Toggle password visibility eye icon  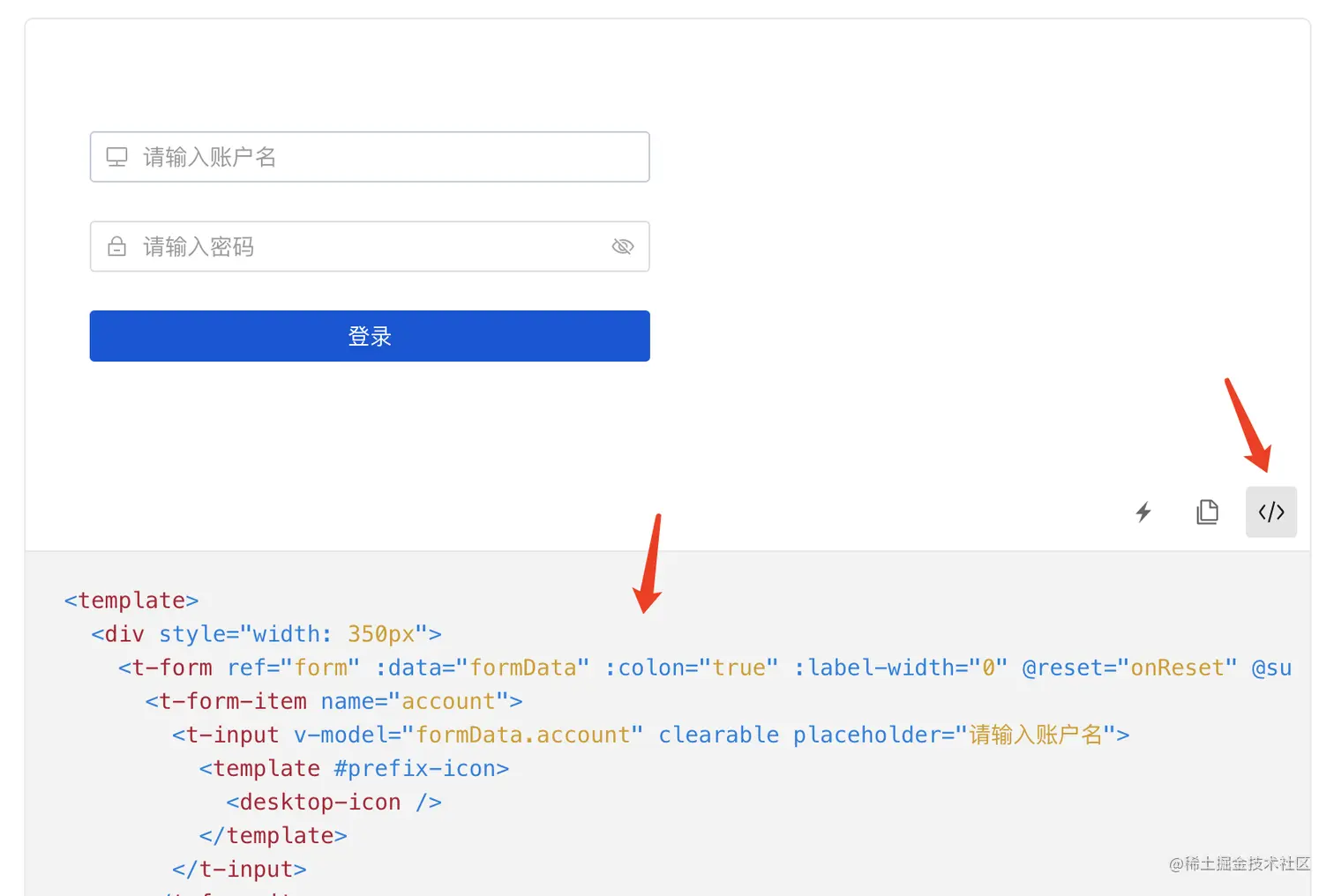point(623,246)
